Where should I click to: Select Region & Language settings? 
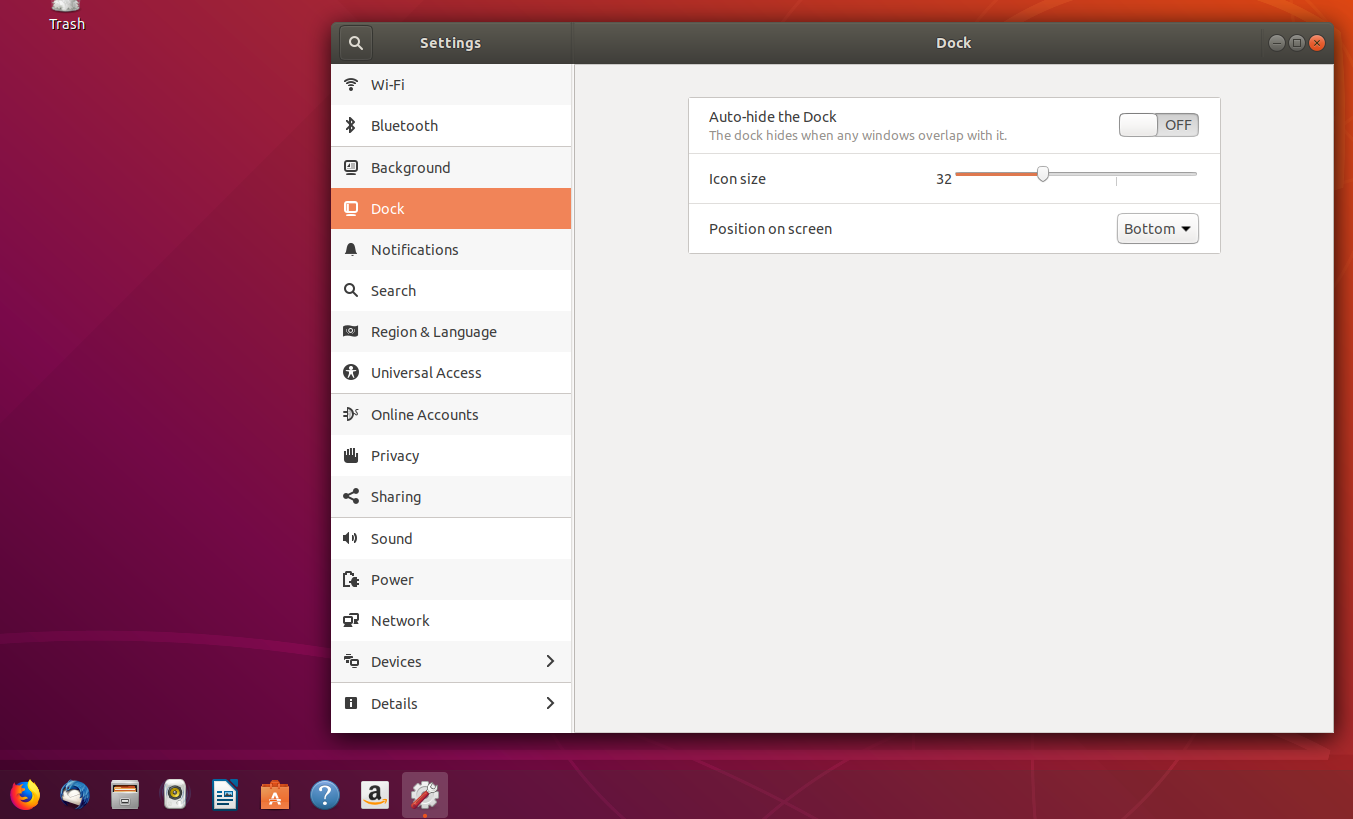[434, 331]
